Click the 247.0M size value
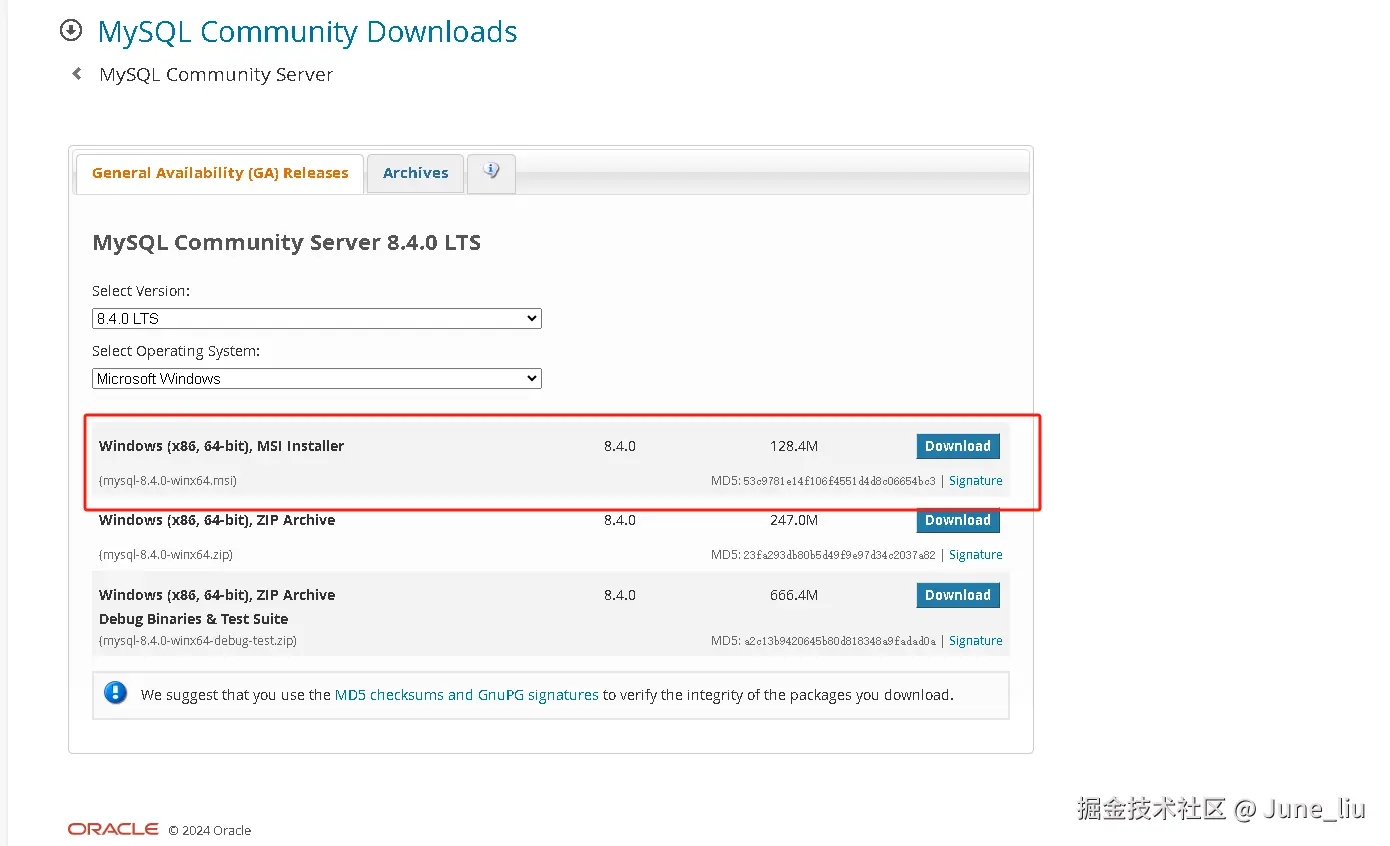The width and height of the screenshot is (1390, 846). (794, 520)
